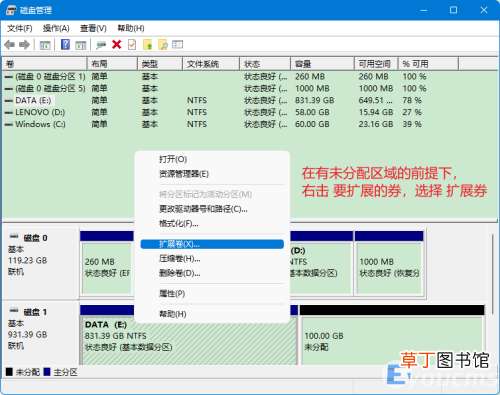
Task: Sort by the 类型 column header
Action: (x=160, y=64)
